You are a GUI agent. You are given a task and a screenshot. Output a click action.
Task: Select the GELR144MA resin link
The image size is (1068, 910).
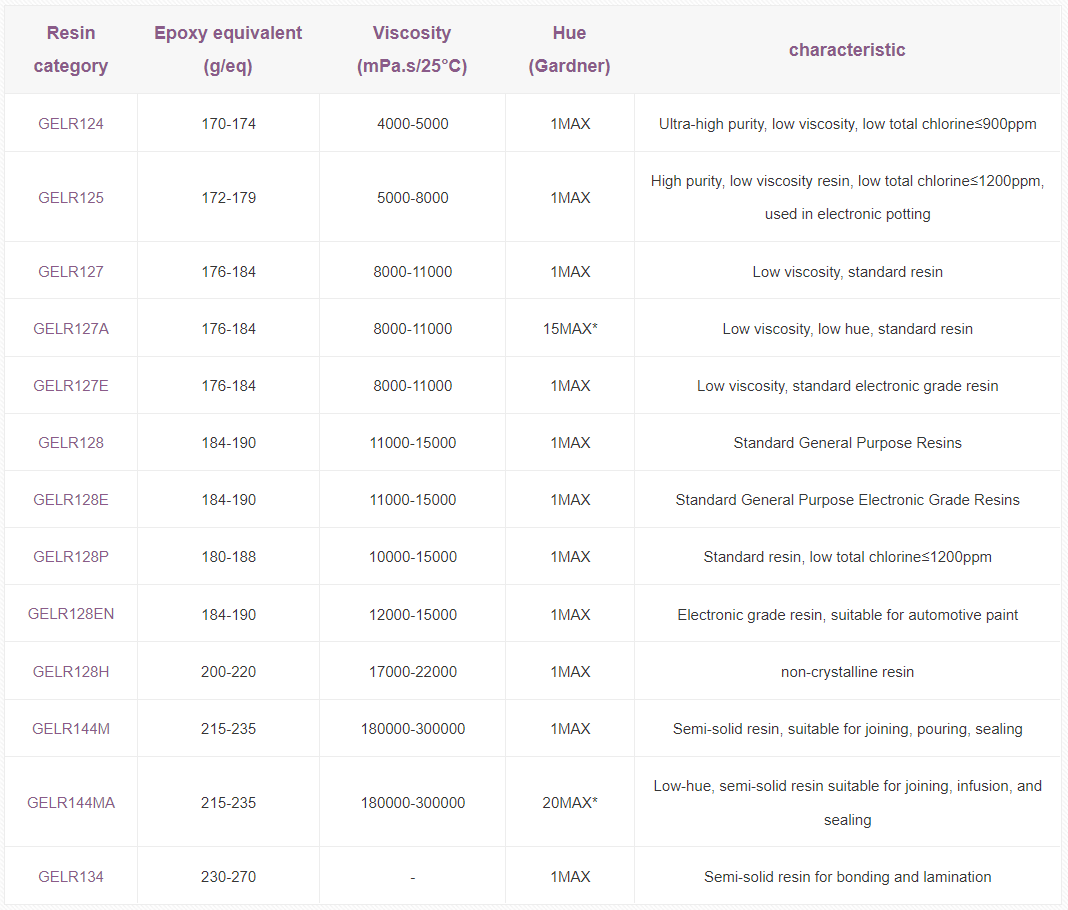(x=71, y=803)
